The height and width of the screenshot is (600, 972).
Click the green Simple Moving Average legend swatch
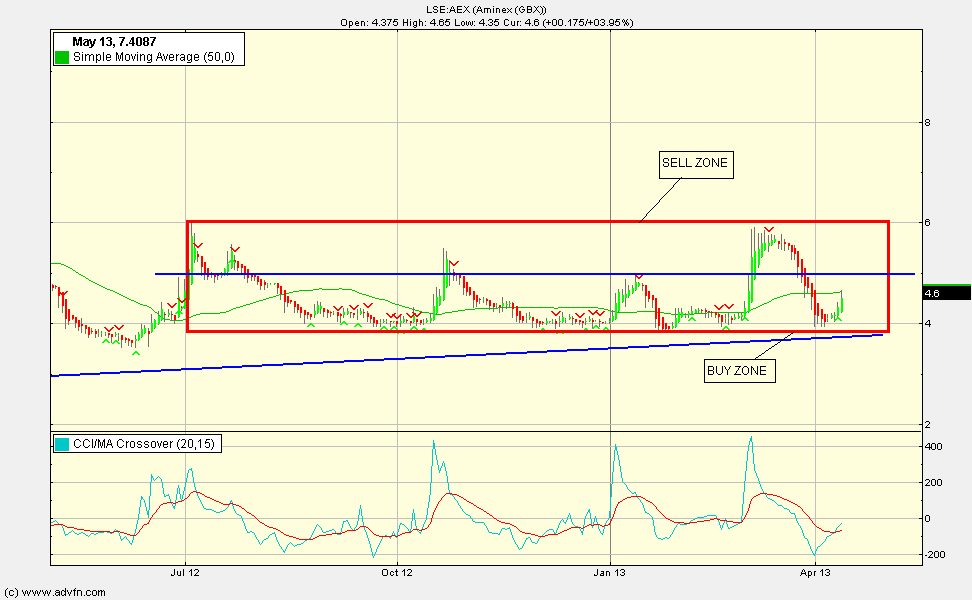tap(62, 58)
